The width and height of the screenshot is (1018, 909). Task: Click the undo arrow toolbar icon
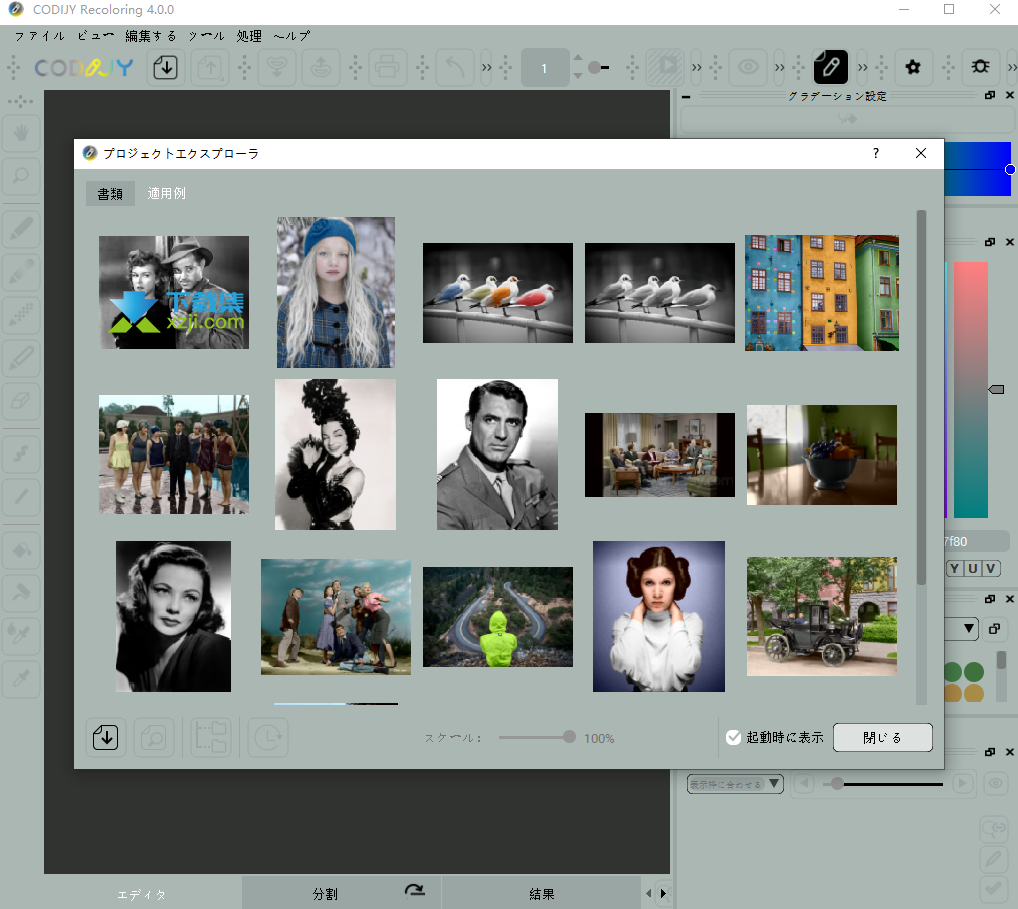[x=455, y=68]
